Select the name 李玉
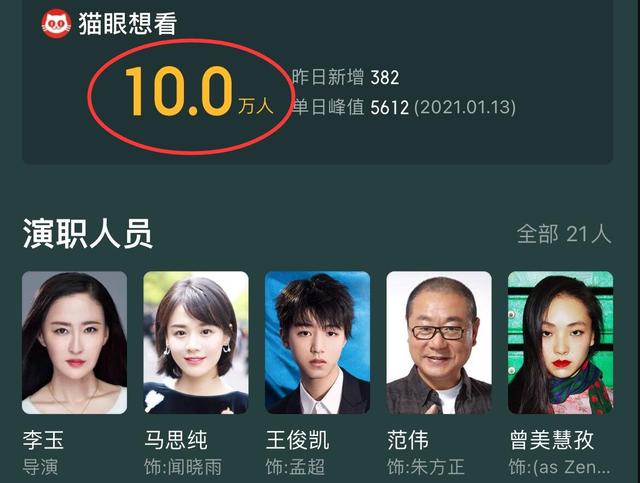 [43, 440]
